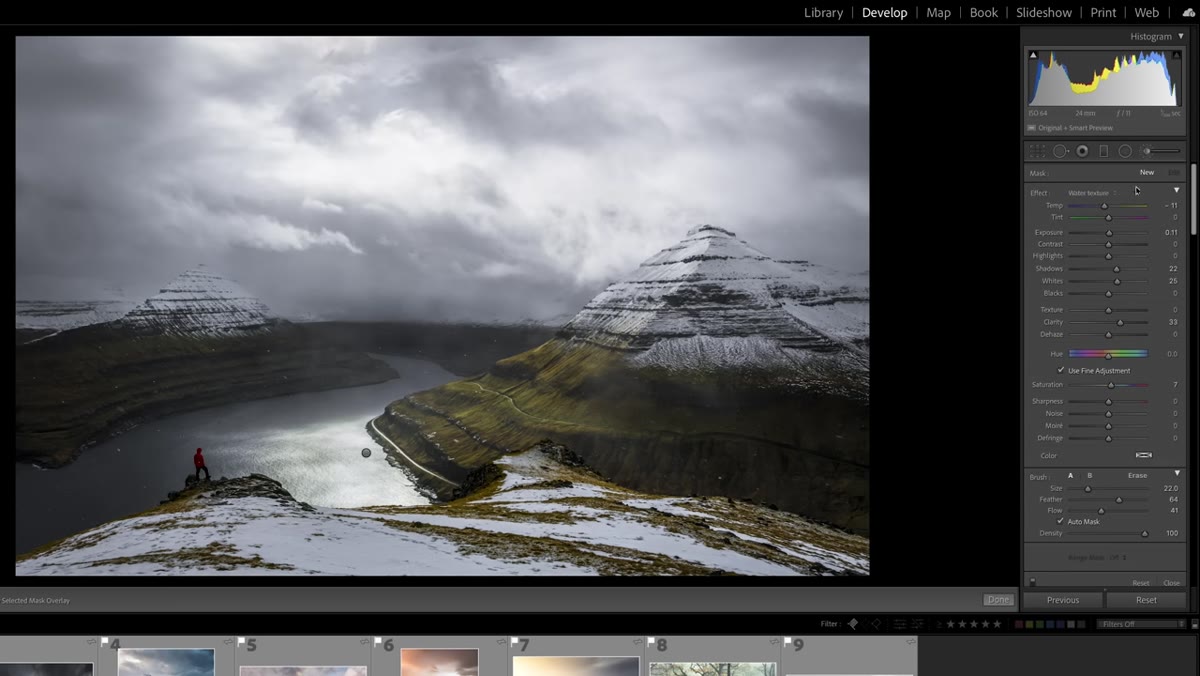Open the Library module
The height and width of the screenshot is (676, 1200).
(823, 12)
